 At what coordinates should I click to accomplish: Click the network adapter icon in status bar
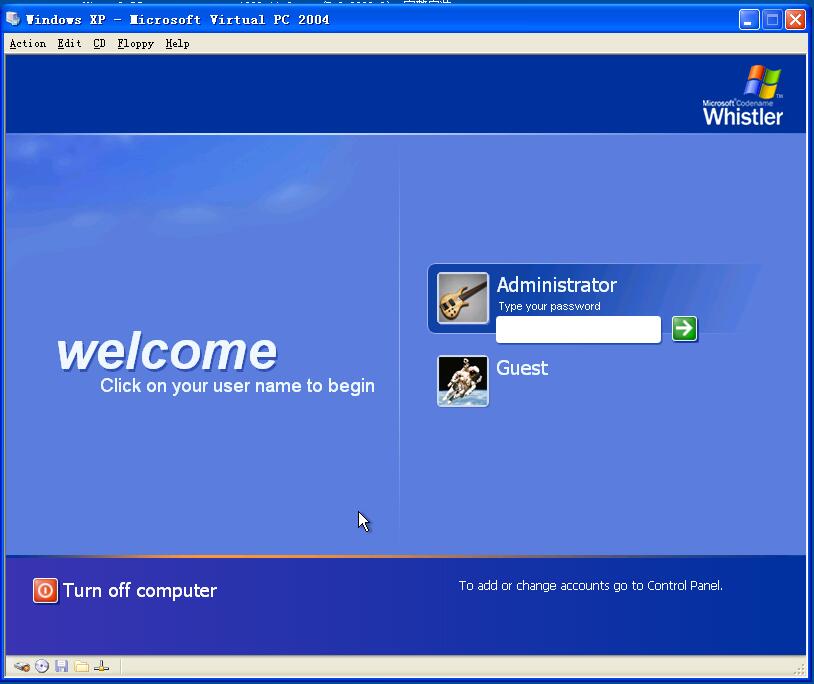click(x=101, y=666)
